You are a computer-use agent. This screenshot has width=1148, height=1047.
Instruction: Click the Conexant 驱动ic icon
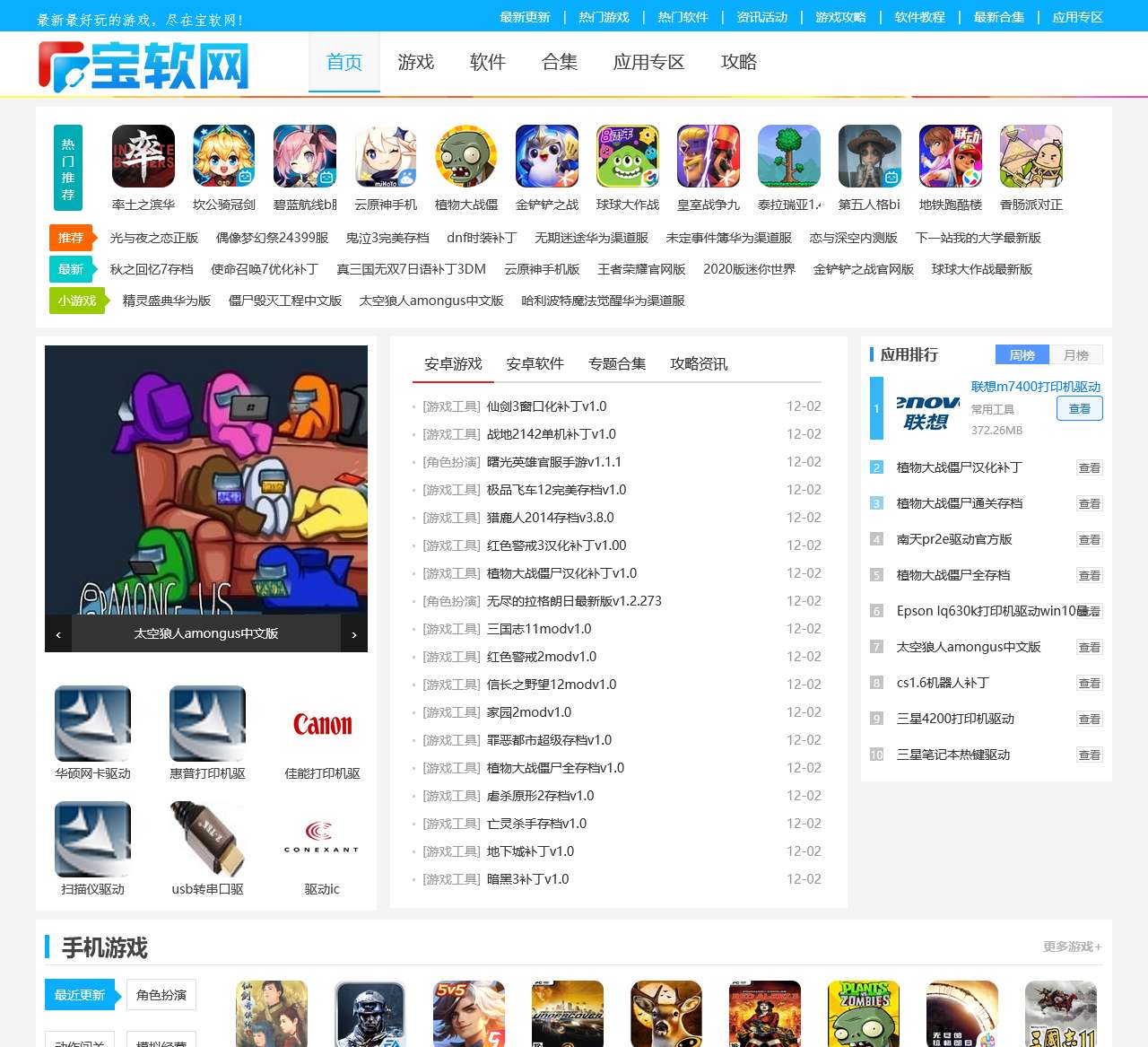pyautogui.click(x=322, y=839)
